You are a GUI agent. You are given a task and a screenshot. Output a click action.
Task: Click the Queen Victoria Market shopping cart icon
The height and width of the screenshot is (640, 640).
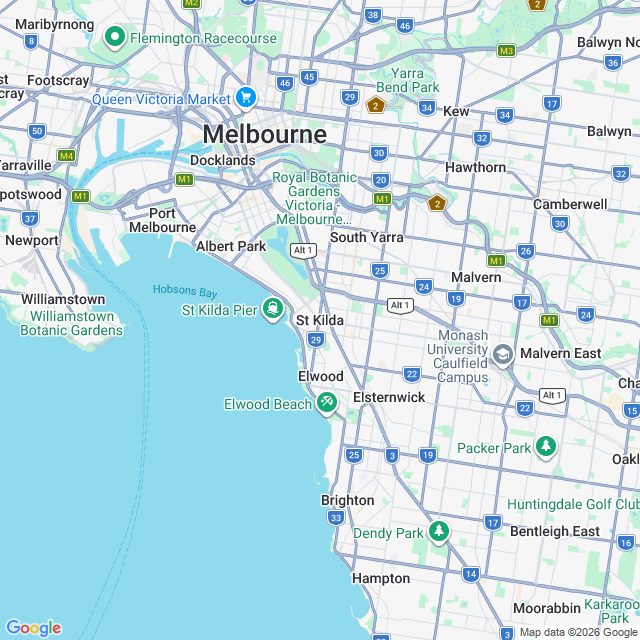click(x=246, y=98)
